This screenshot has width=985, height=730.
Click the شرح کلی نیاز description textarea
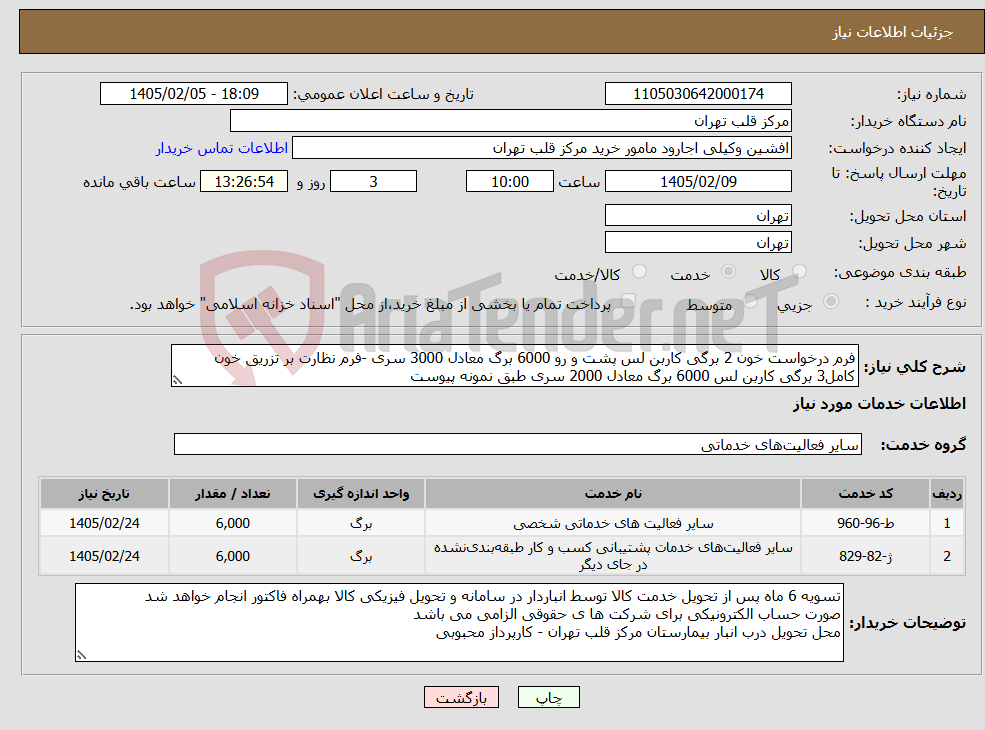point(514,366)
